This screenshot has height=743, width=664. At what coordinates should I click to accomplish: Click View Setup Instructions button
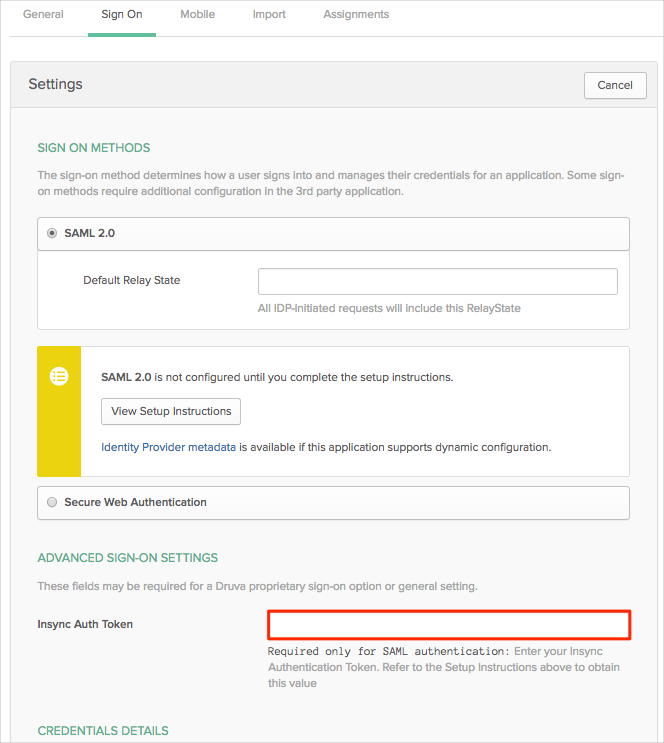171,411
